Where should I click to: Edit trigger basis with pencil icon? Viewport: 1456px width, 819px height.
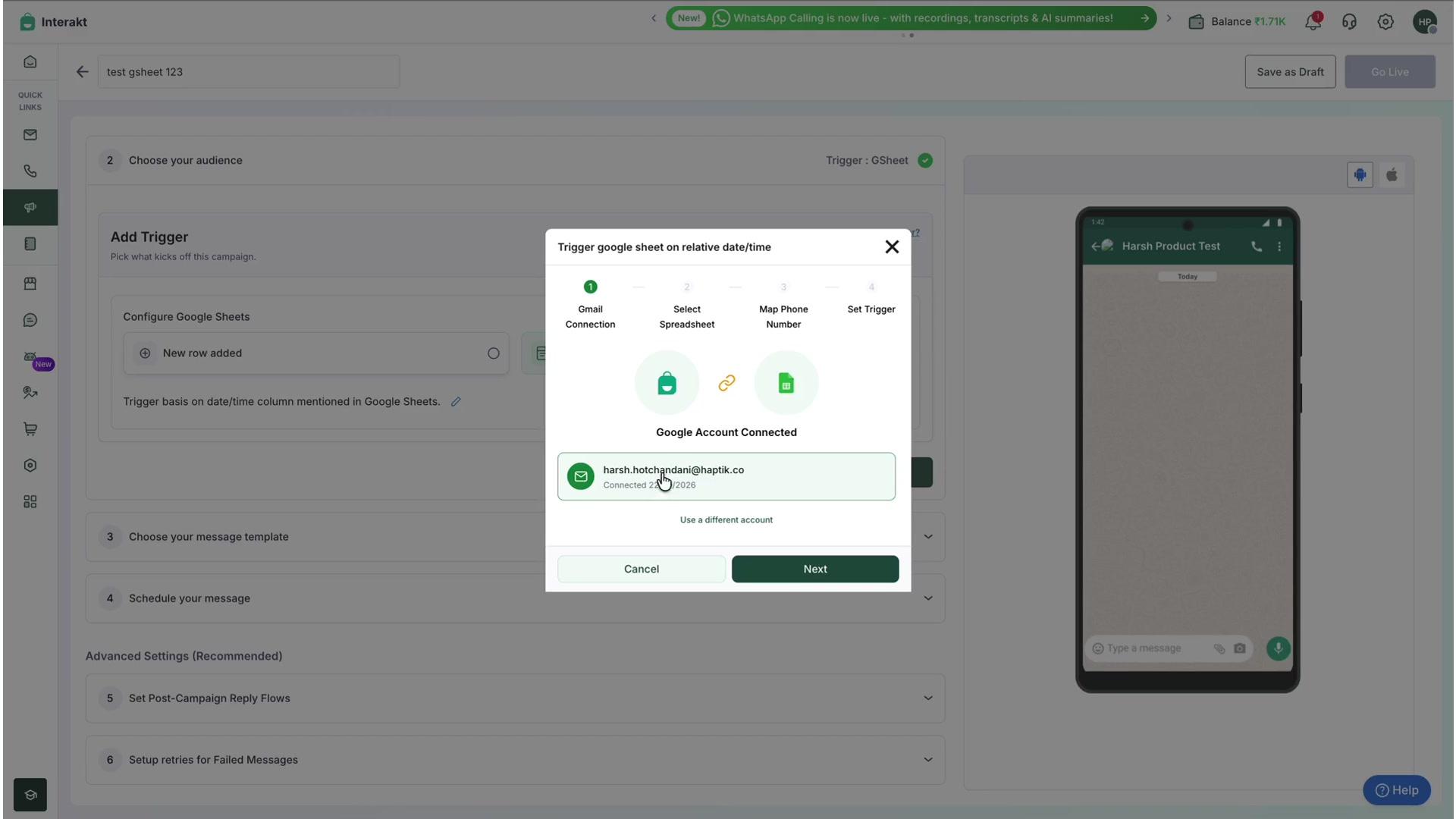[456, 402]
